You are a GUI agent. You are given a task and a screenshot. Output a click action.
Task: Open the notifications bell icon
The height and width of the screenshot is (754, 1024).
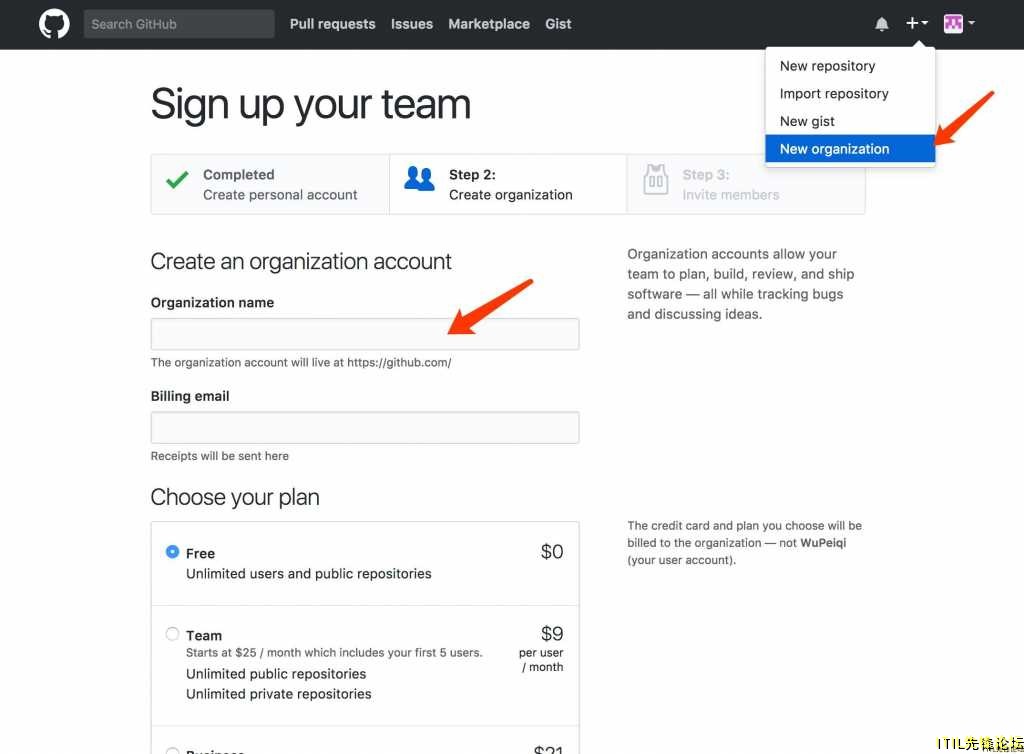882,24
